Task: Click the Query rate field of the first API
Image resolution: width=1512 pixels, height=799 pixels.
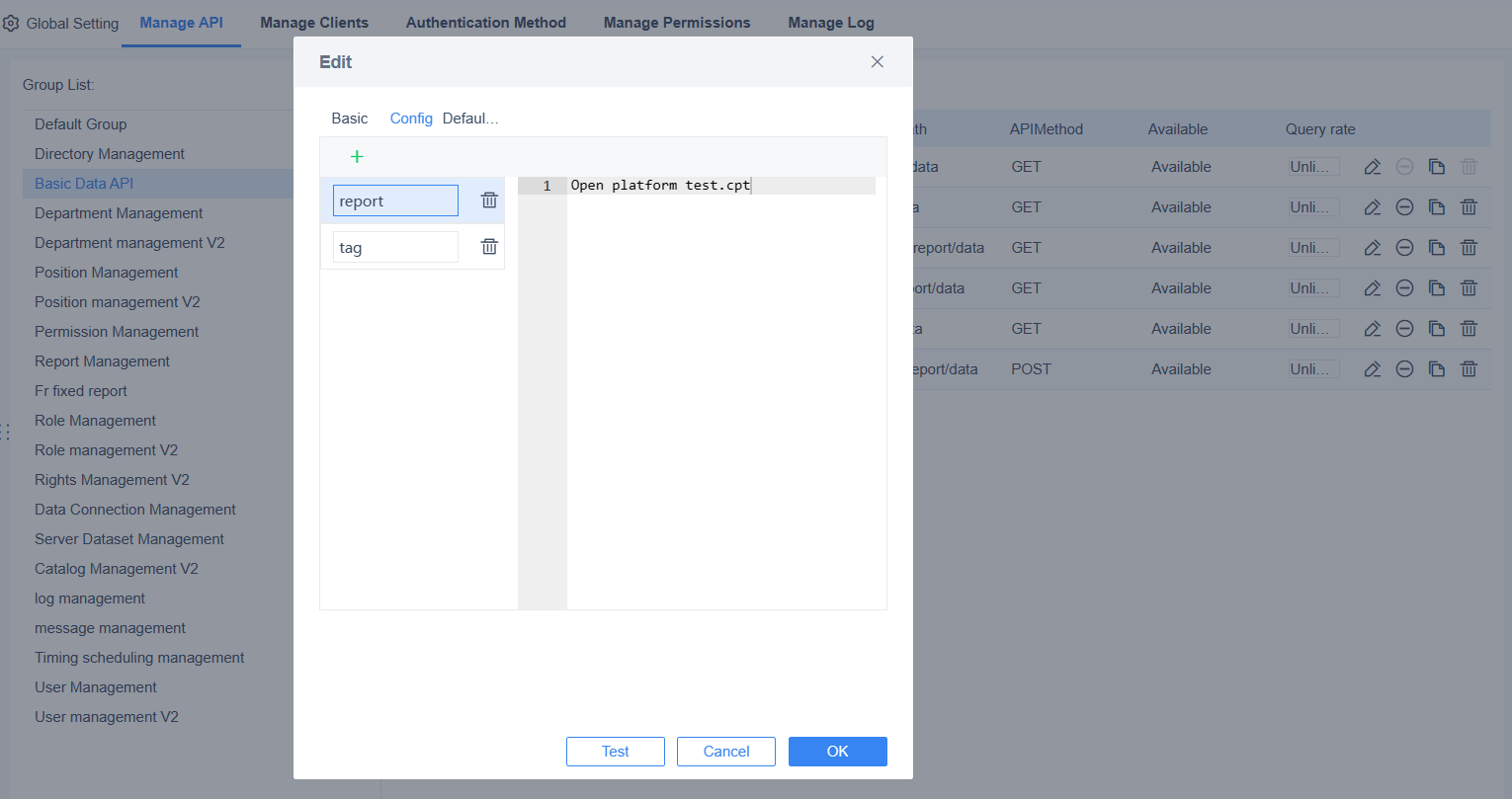Action: [x=1312, y=166]
